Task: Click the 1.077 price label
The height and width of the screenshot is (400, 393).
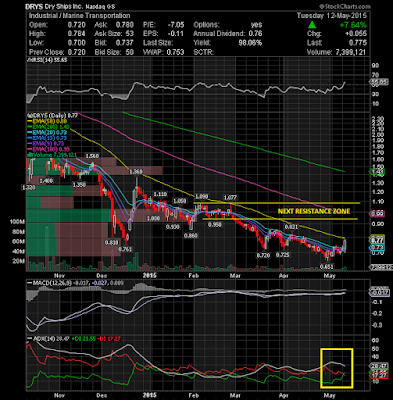Action: [x=230, y=198]
